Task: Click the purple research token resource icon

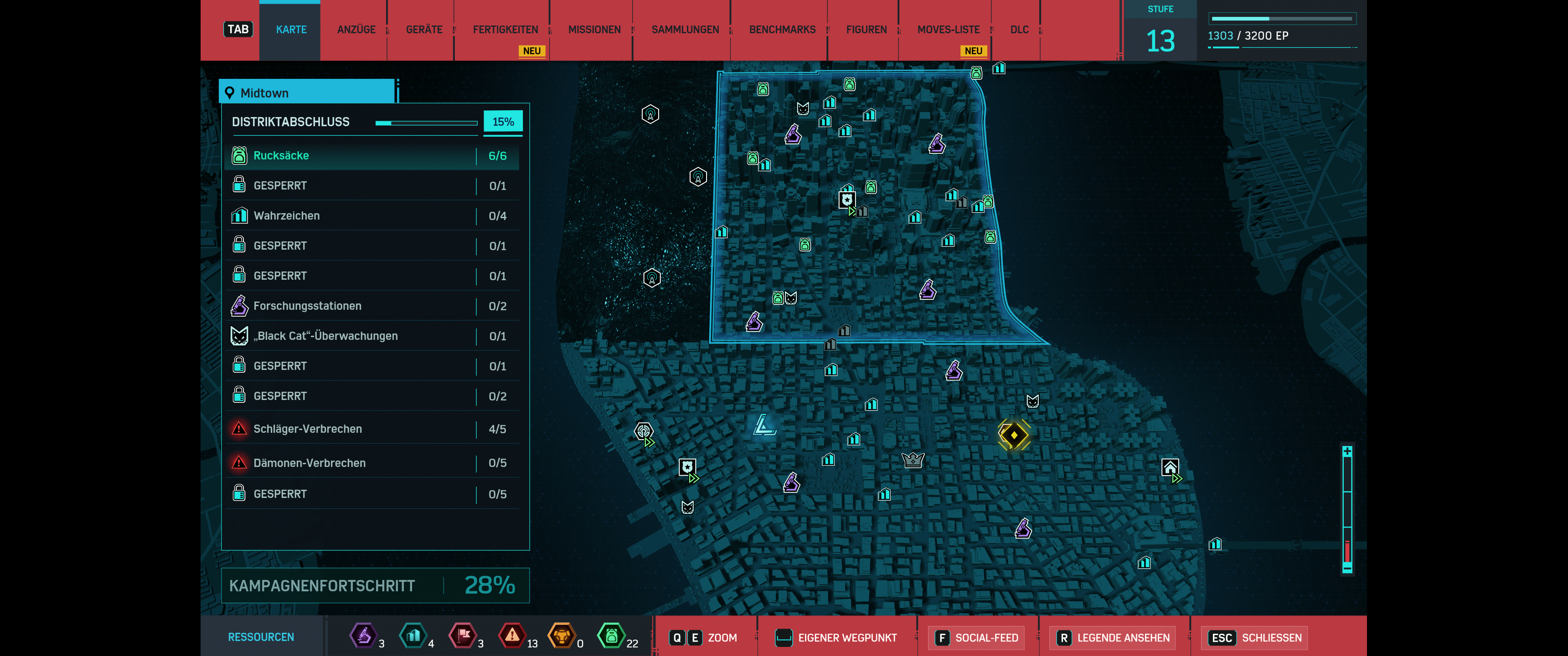Action: click(363, 635)
